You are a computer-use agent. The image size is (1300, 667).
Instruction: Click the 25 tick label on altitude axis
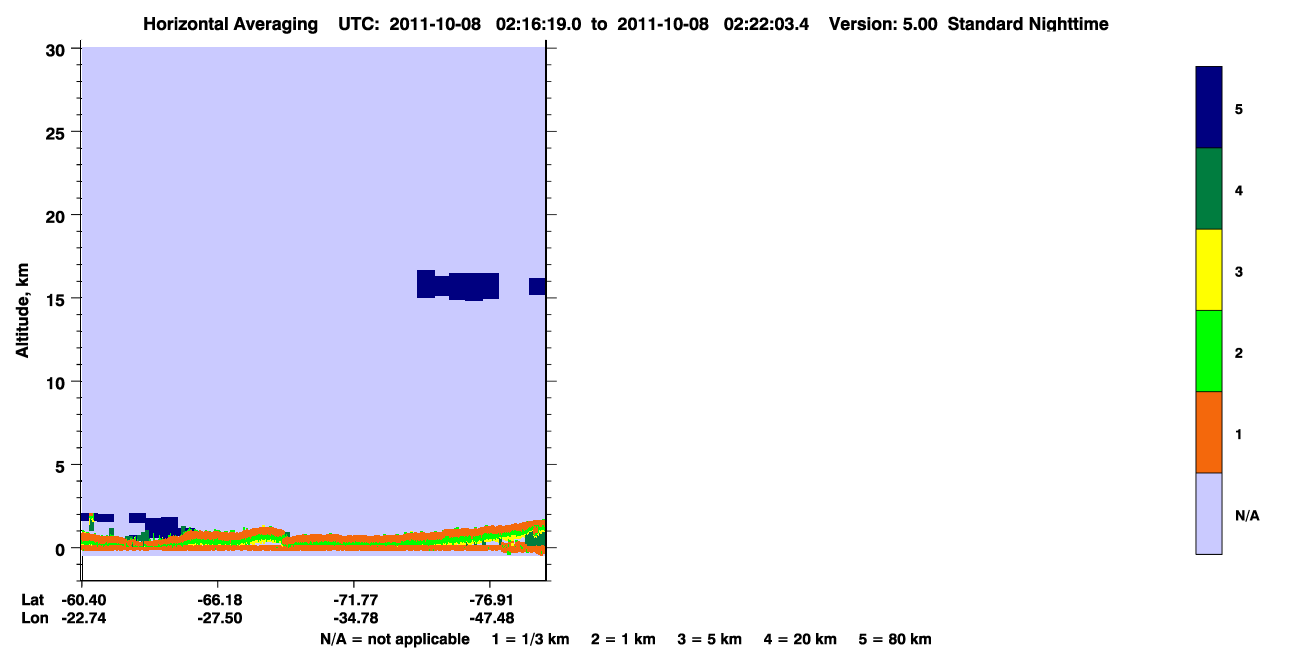pos(57,132)
